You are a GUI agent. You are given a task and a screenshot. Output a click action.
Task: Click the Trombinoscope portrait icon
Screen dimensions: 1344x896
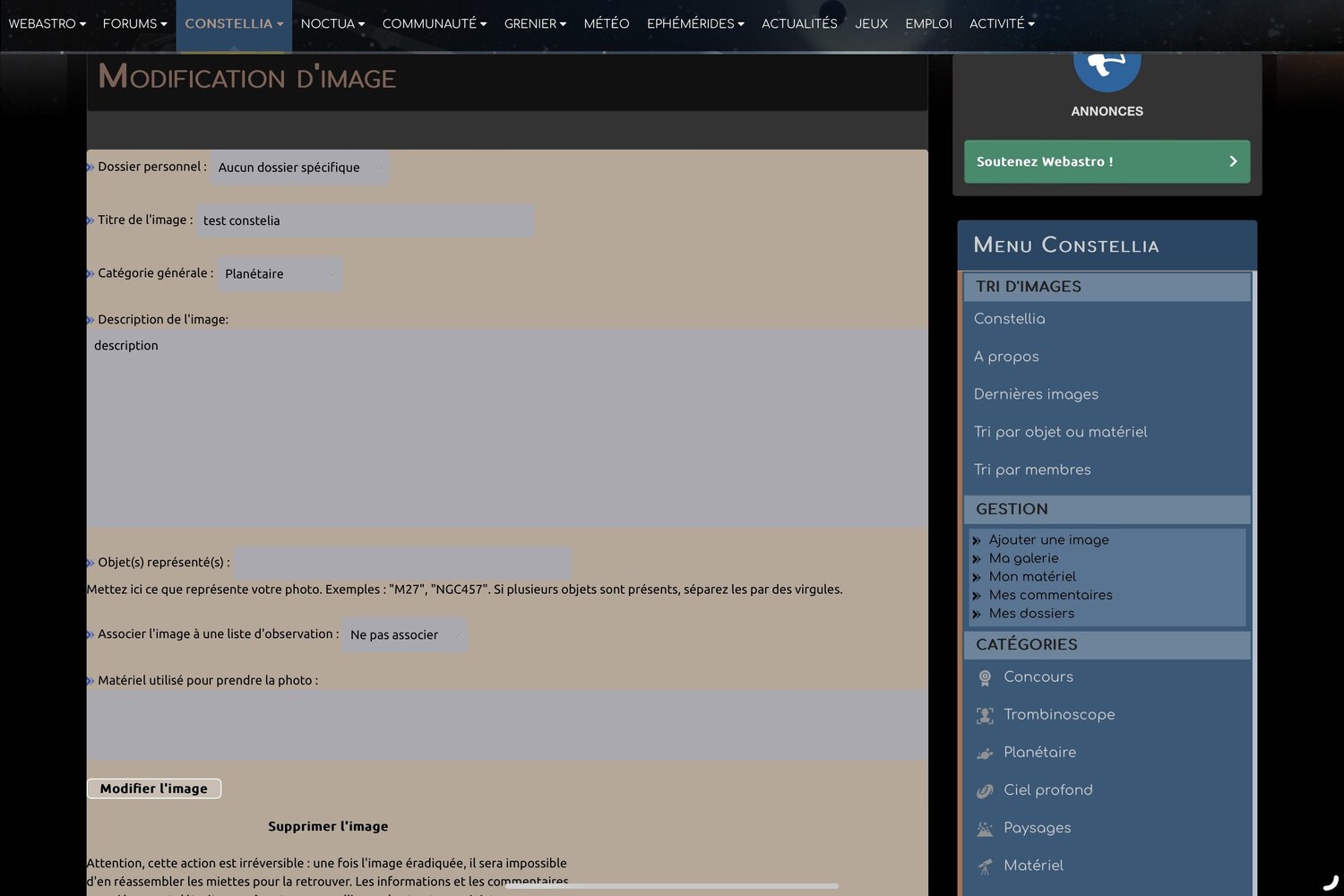click(x=985, y=716)
